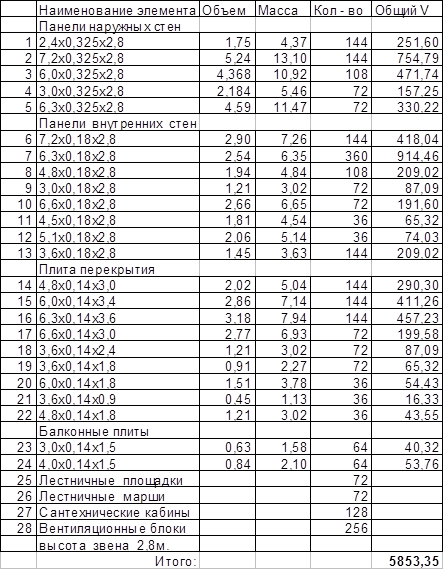443x569 pixels.
Task: Select cell containing 2,4x0,325x2,8
Action: click(x=118, y=42)
